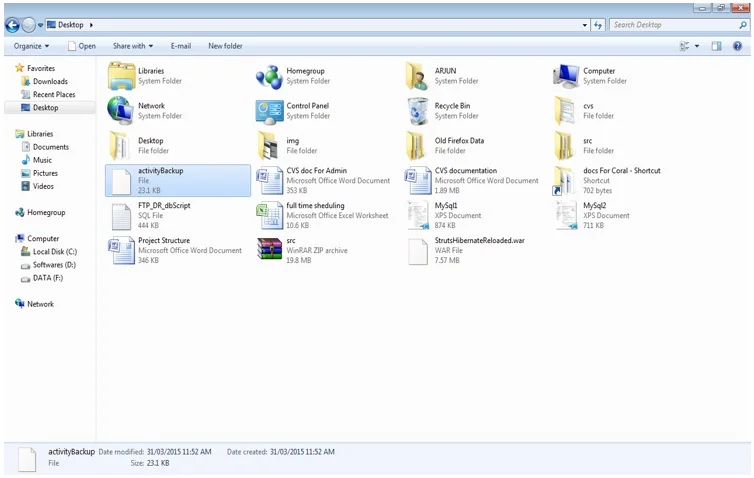754x478 pixels.
Task: Click the Forward navigation arrow button
Action: [29, 25]
